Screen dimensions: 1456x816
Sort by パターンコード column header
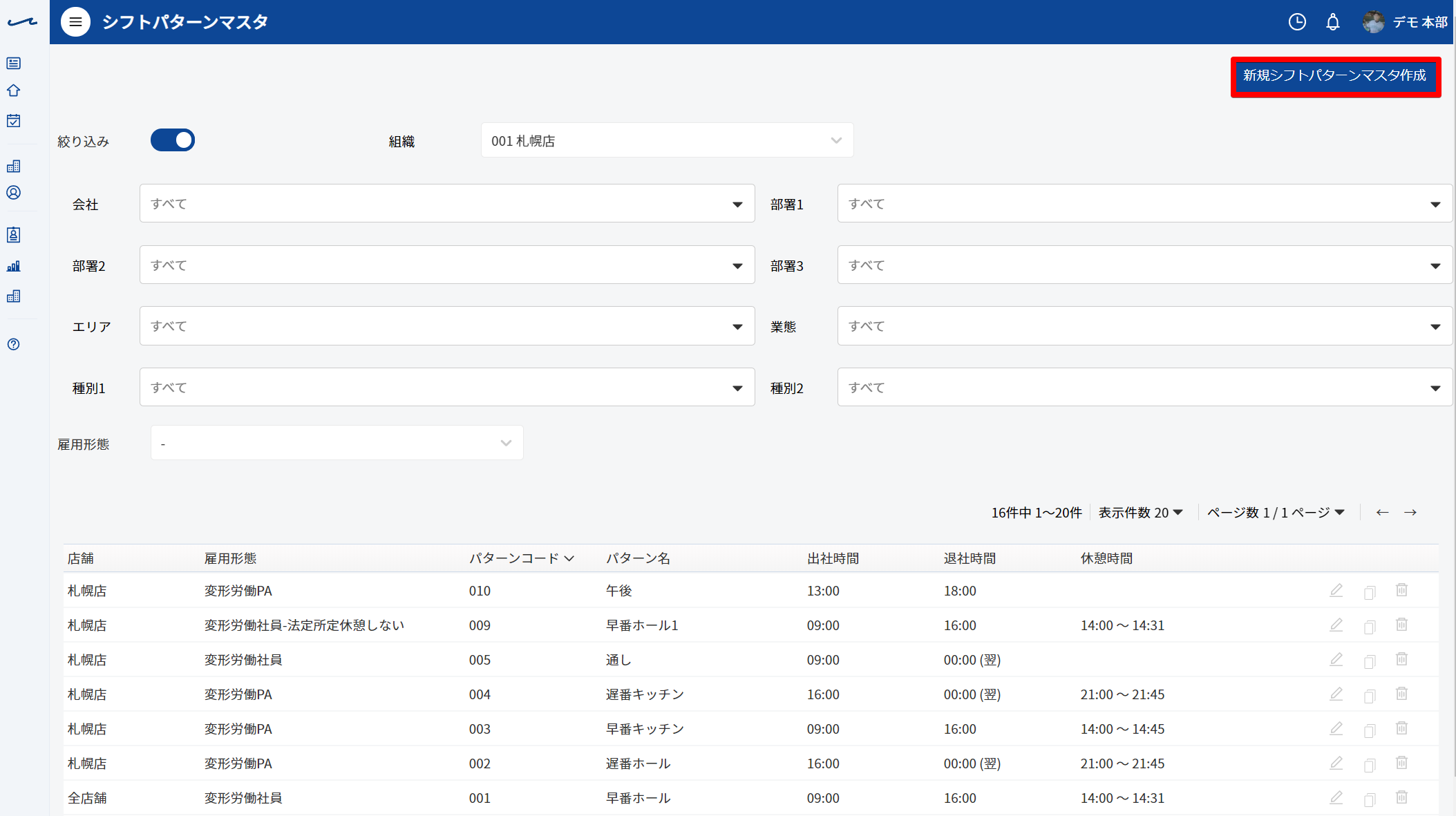522,558
